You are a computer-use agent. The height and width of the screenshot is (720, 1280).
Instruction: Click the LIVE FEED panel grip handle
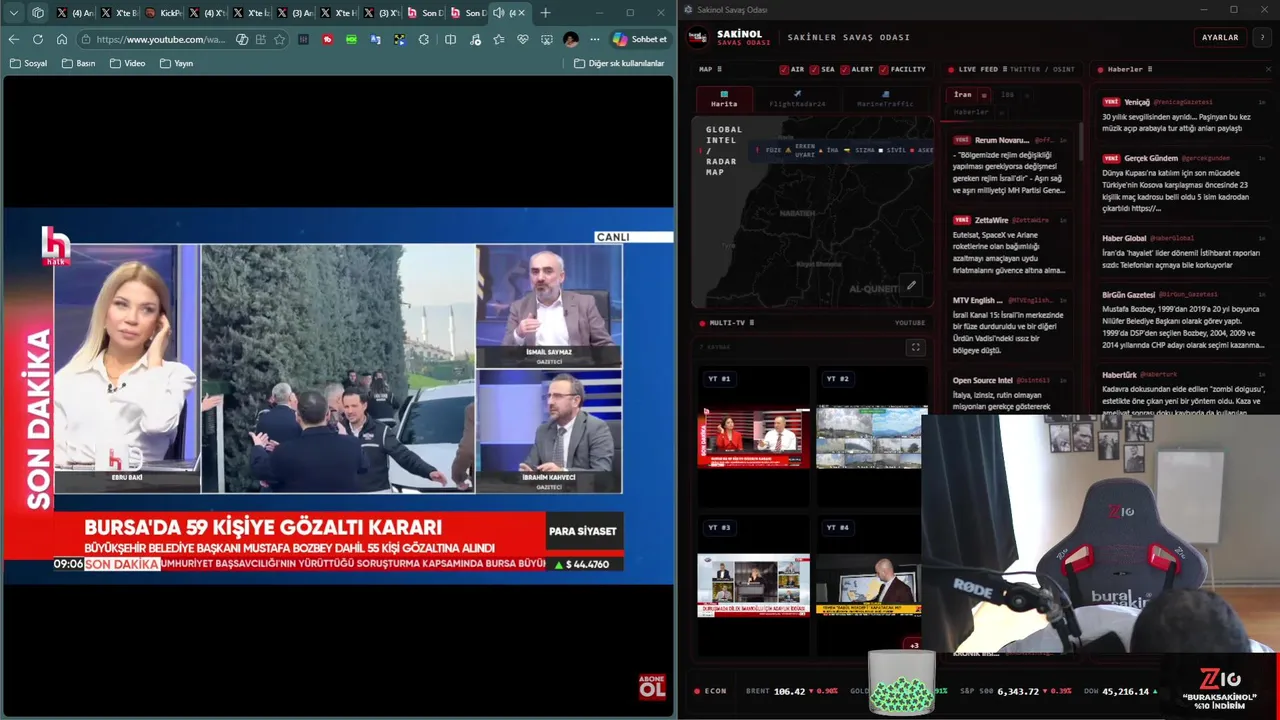tap(1004, 69)
